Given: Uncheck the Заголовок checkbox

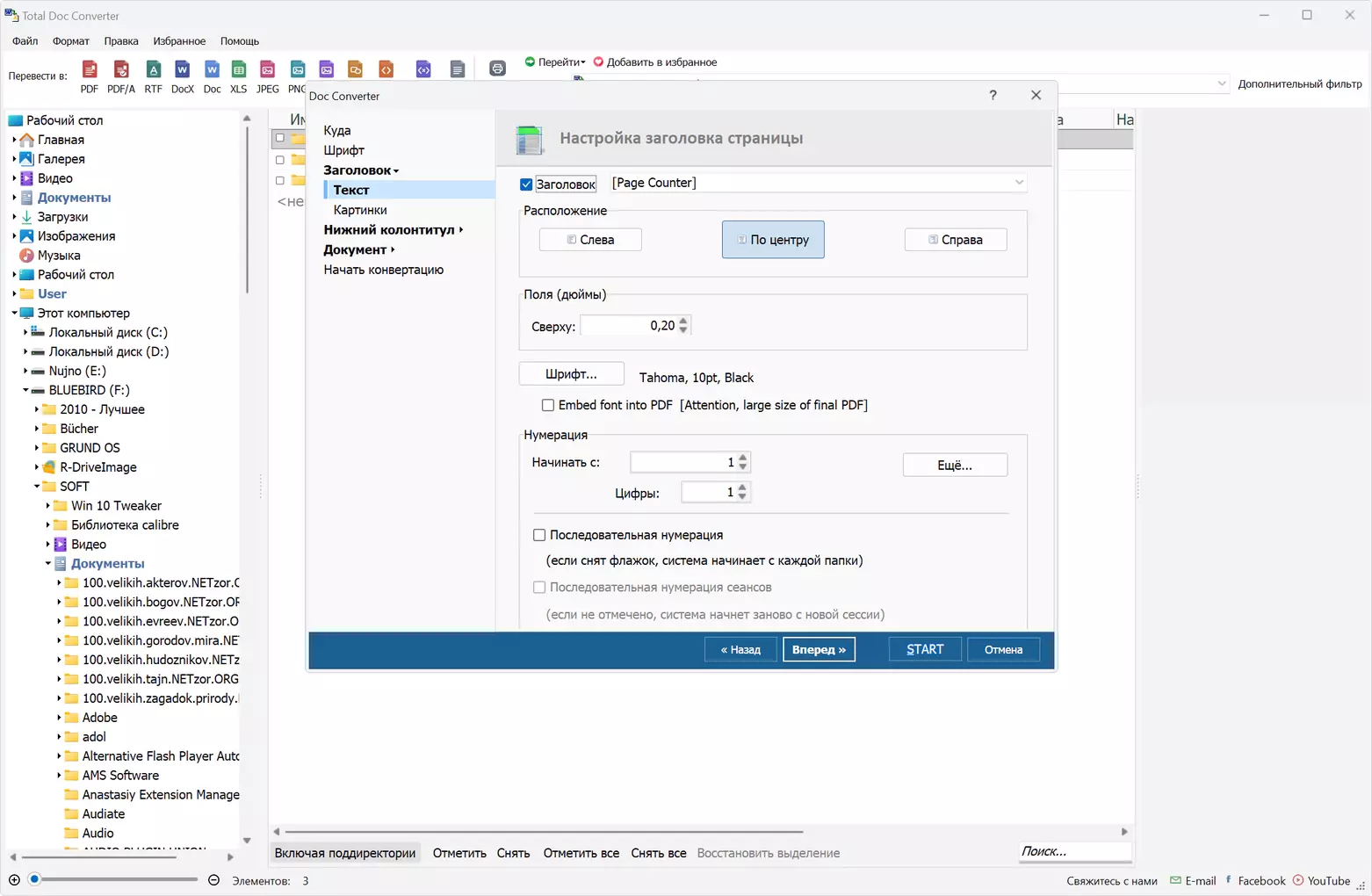Looking at the screenshot, I should pos(526,184).
